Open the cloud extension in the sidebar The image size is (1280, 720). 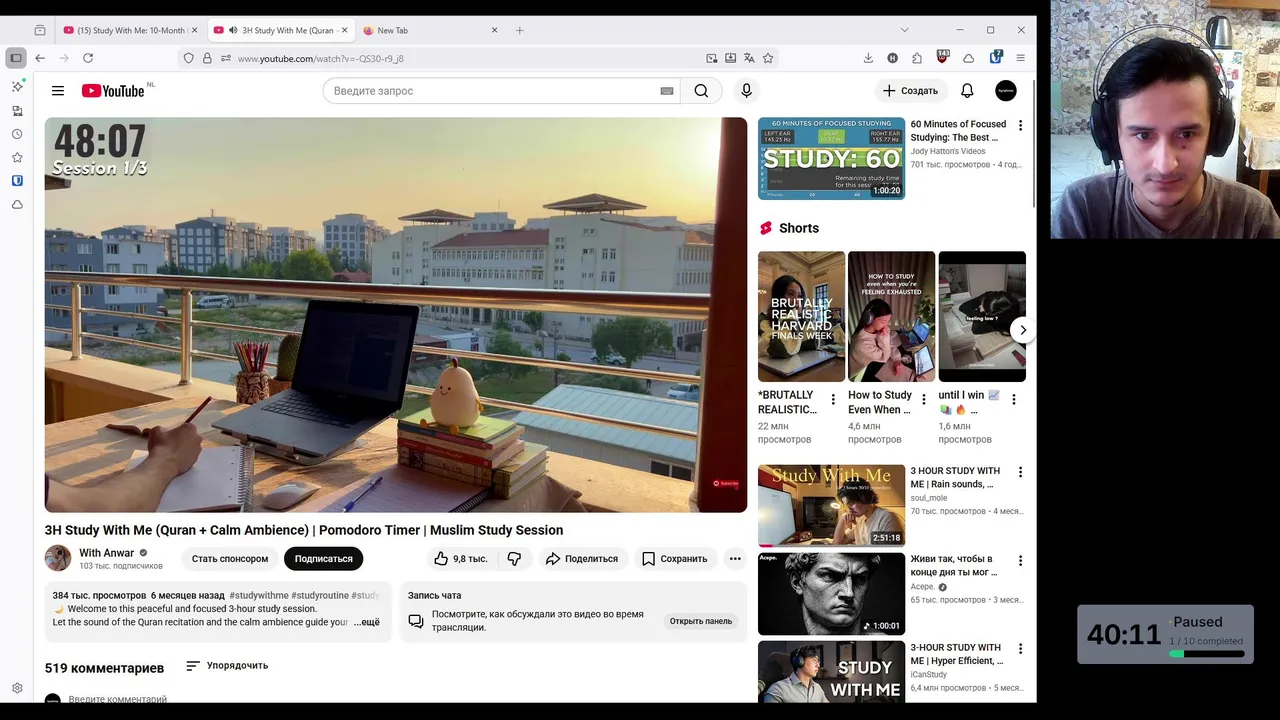click(x=17, y=205)
